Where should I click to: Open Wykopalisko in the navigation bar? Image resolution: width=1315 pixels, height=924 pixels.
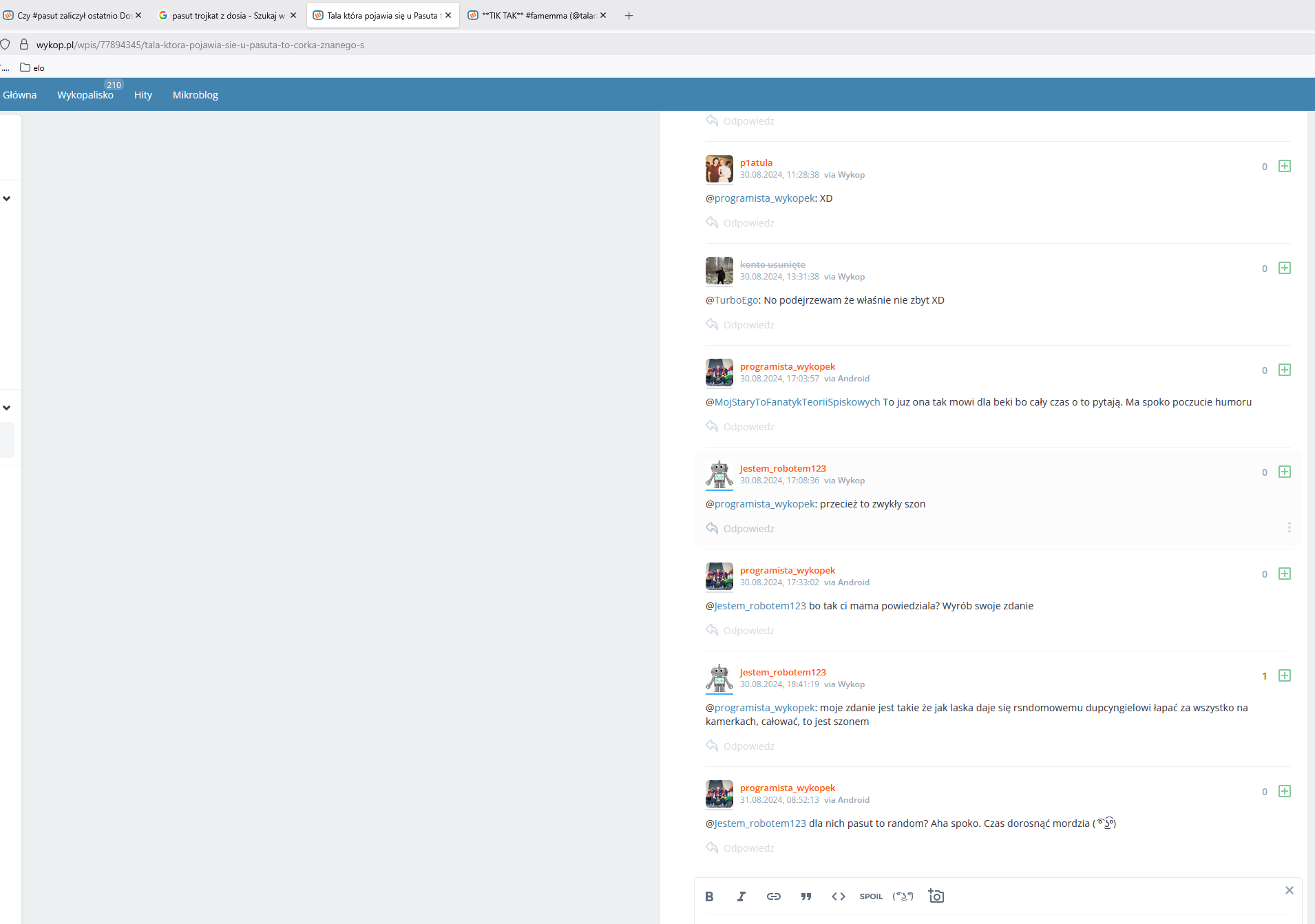85,95
